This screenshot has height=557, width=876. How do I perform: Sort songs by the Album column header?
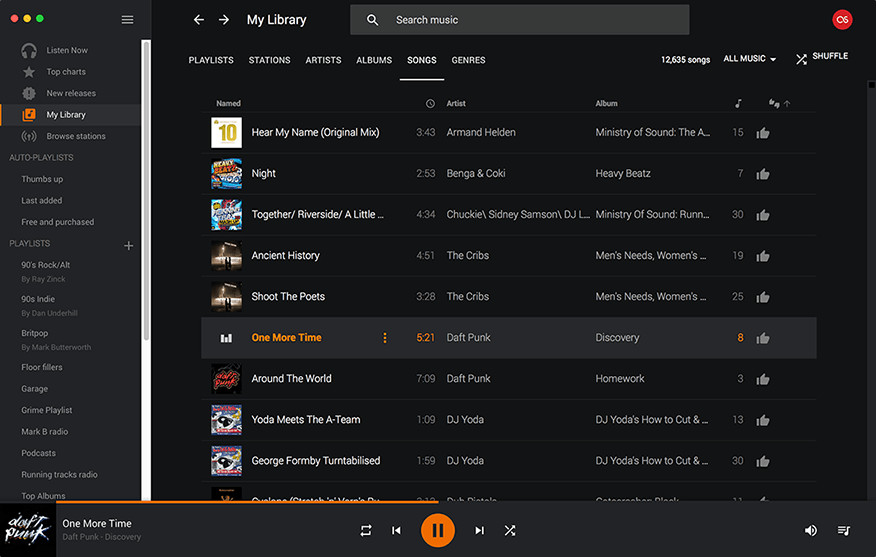(x=606, y=103)
